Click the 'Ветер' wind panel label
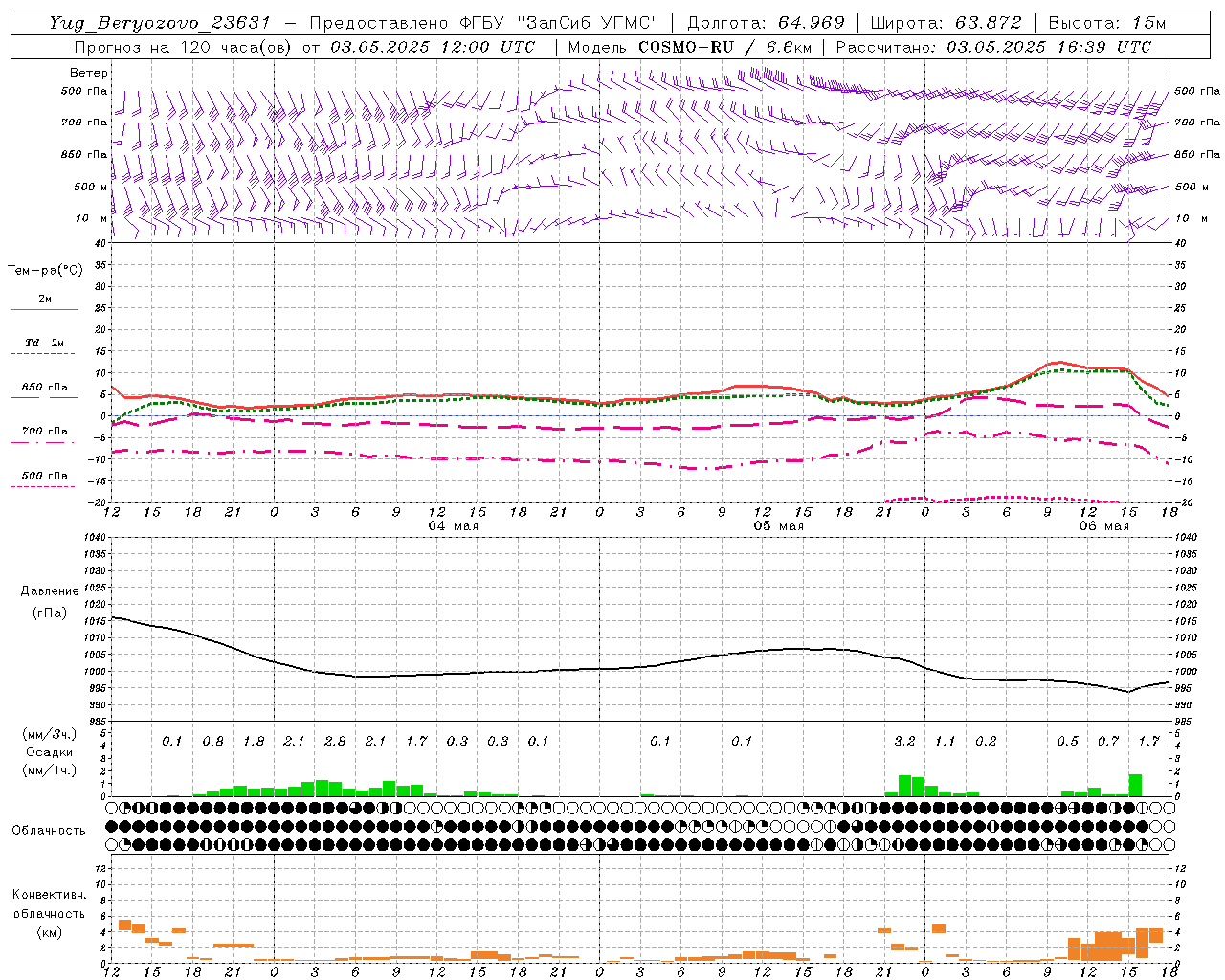The width and height of the screenshot is (1225, 980). click(89, 73)
